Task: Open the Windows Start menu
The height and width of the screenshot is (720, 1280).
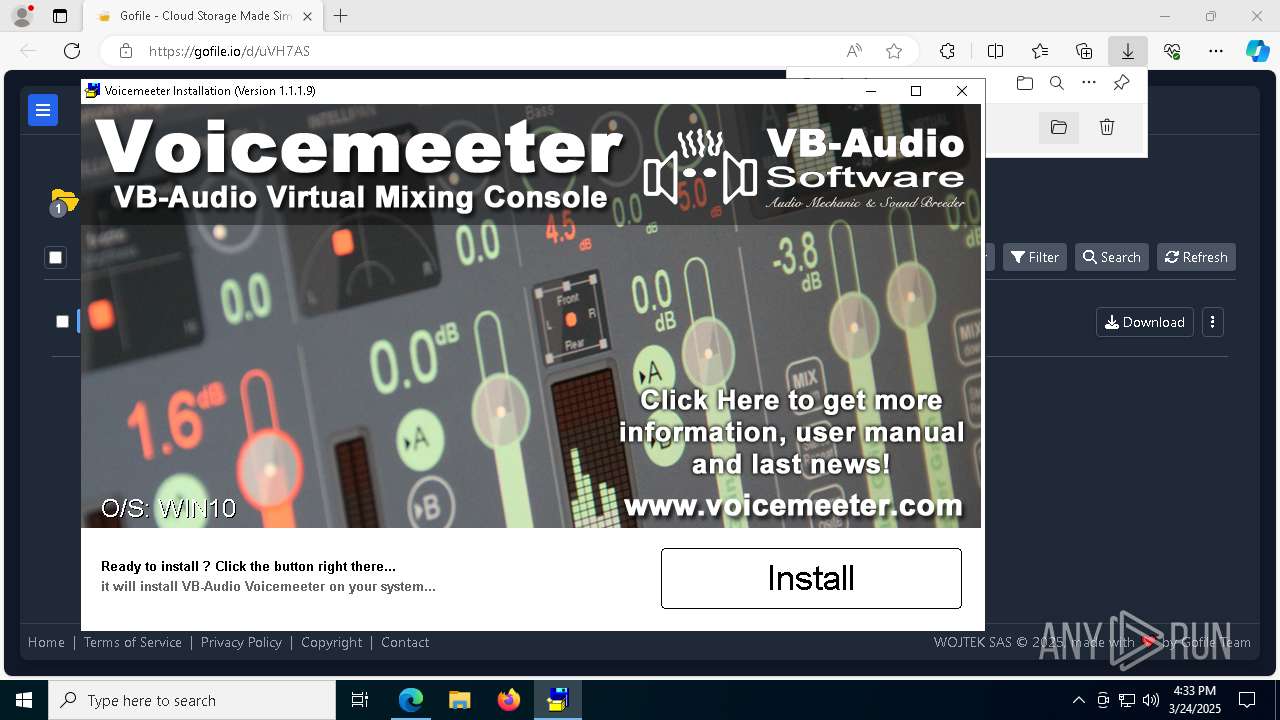Action: [24, 700]
